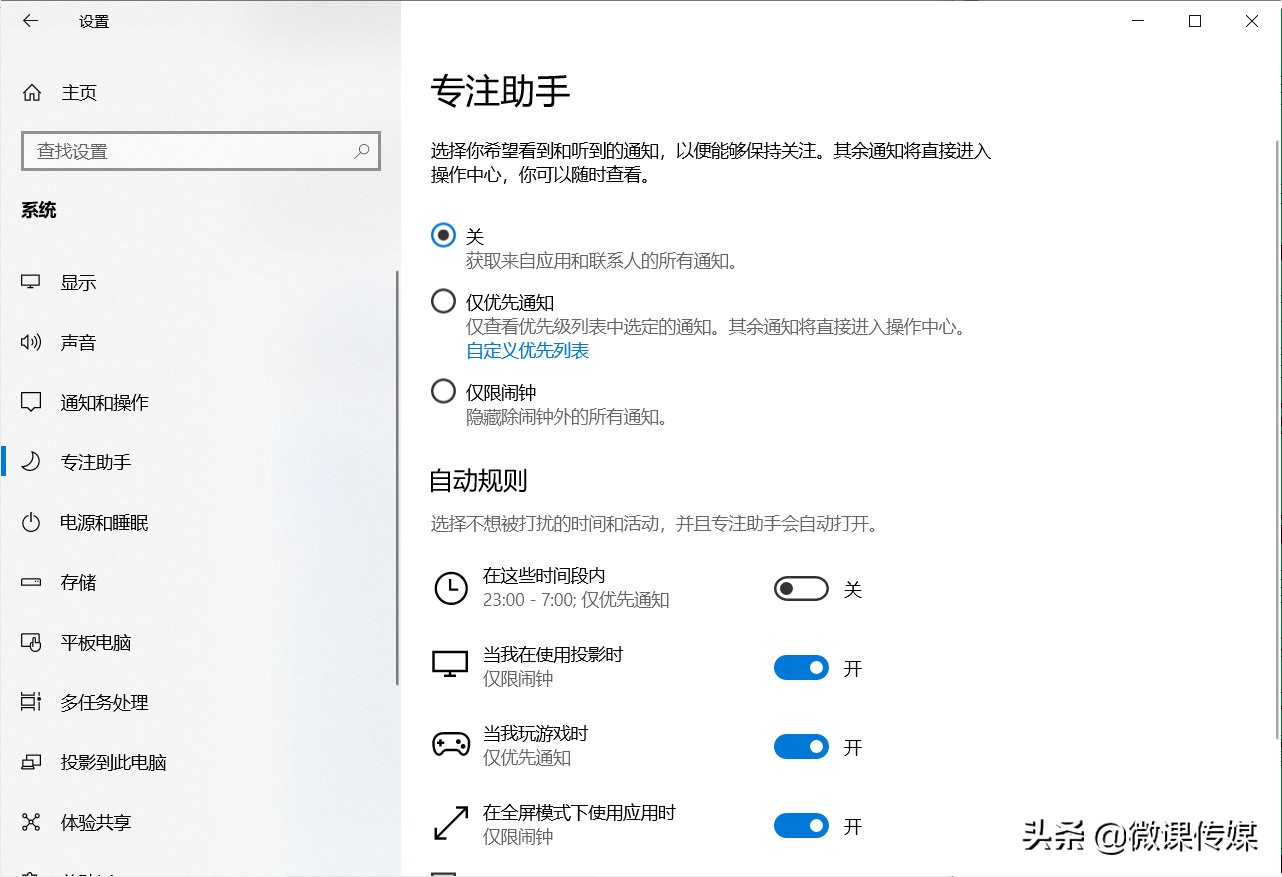The height and width of the screenshot is (877, 1282).
Task: Turn off the 当我玩游戏时 toggle
Action: click(800, 746)
